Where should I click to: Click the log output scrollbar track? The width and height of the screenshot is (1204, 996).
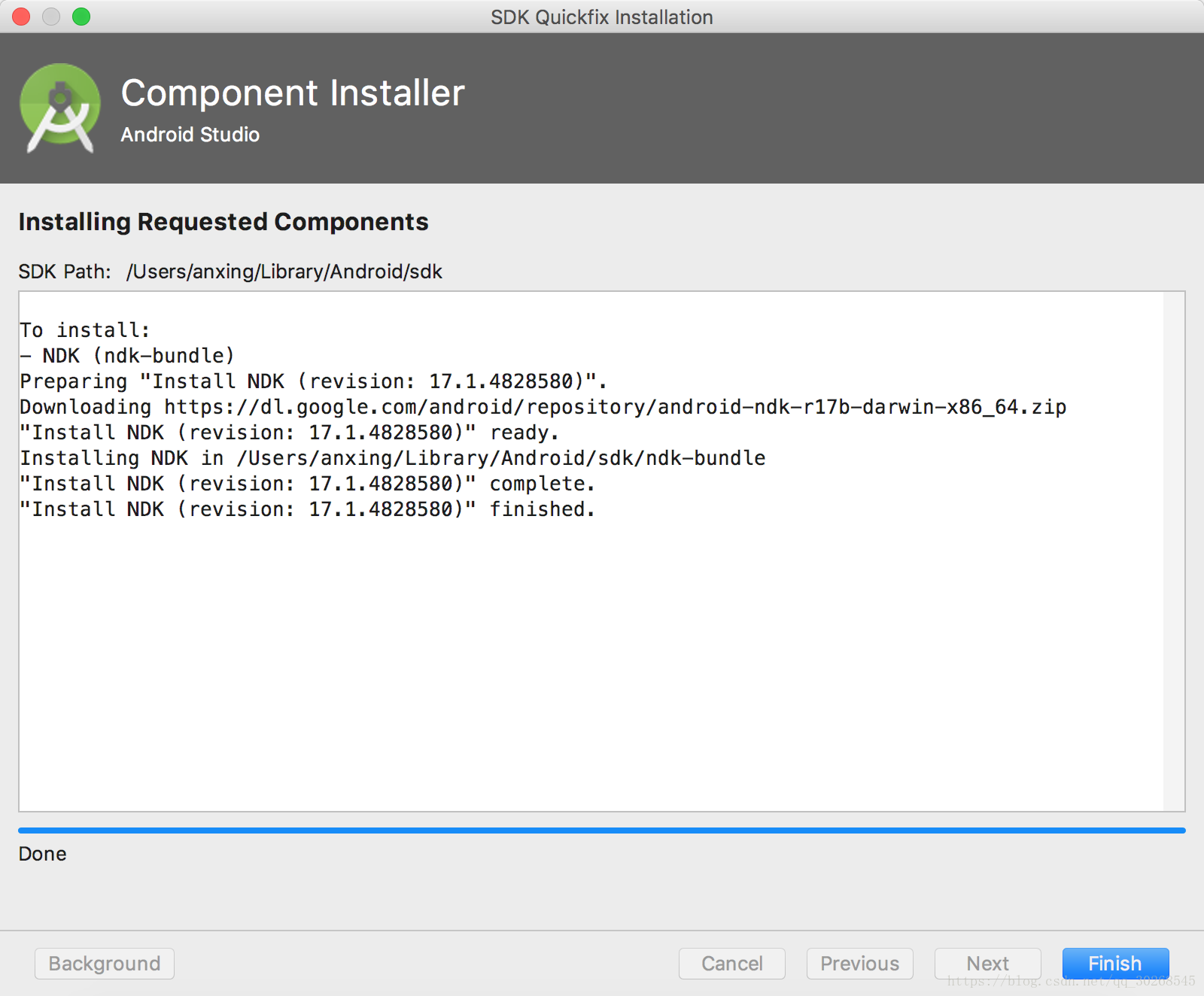point(1173,551)
